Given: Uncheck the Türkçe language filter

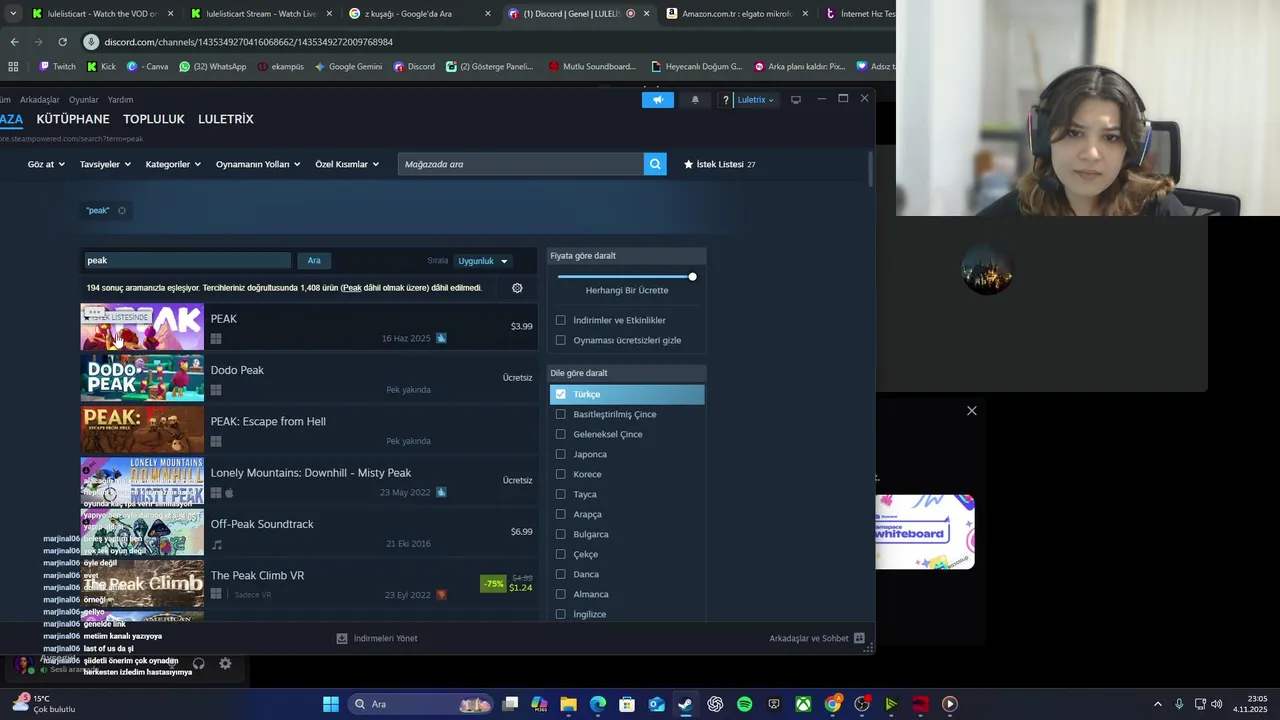Looking at the screenshot, I should pyautogui.click(x=560, y=394).
